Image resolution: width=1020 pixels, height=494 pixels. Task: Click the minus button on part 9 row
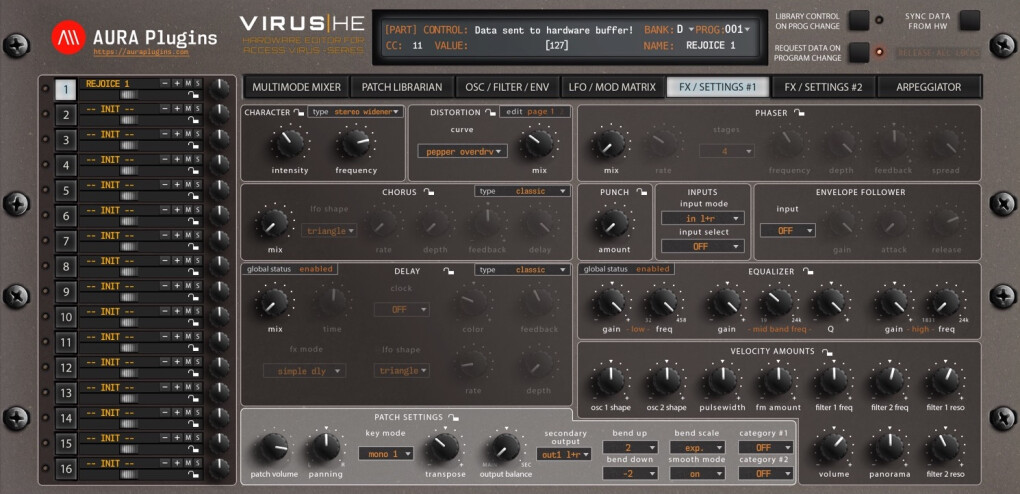[x=165, y=286]
